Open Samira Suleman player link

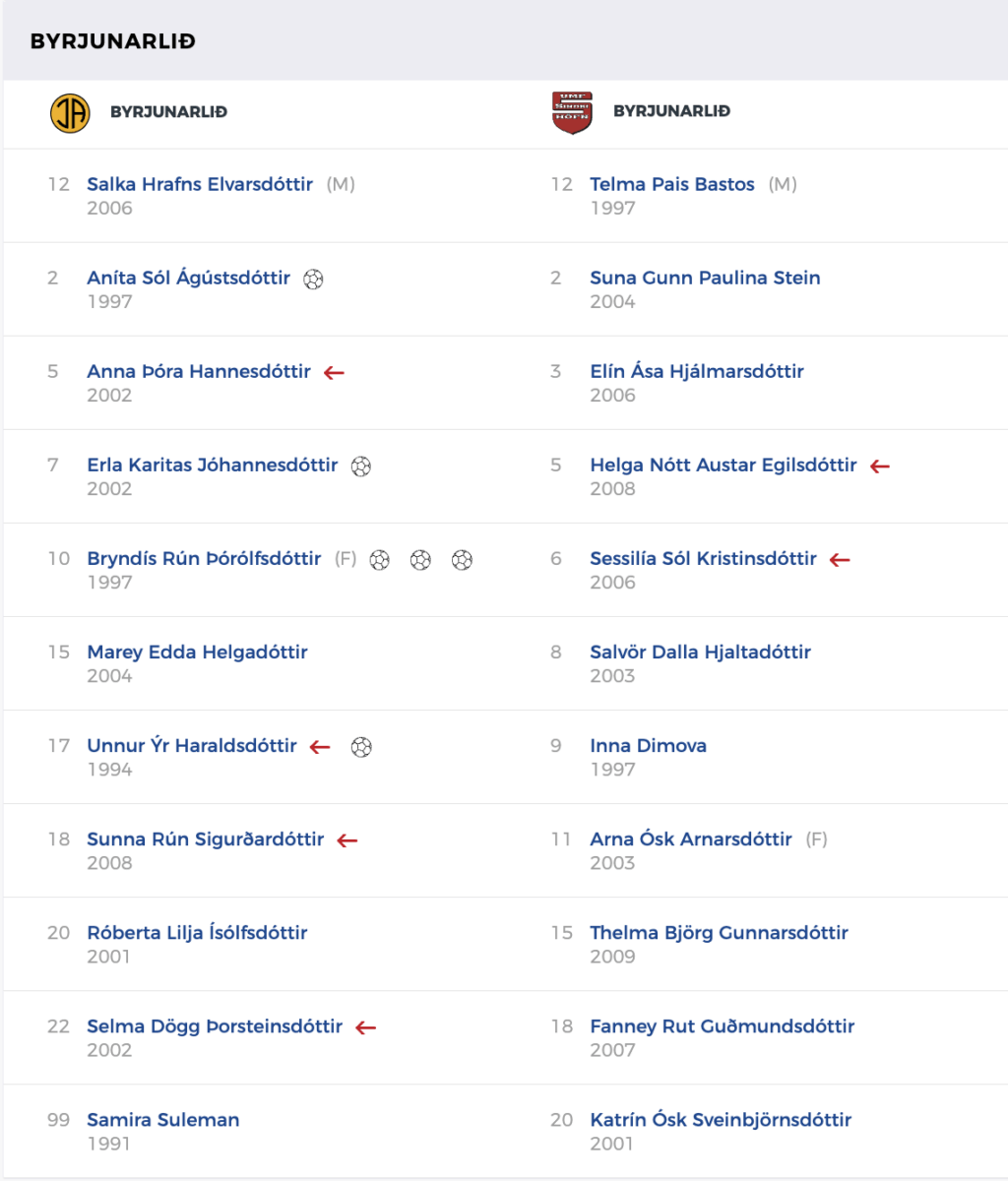(x=163, y=1119)
